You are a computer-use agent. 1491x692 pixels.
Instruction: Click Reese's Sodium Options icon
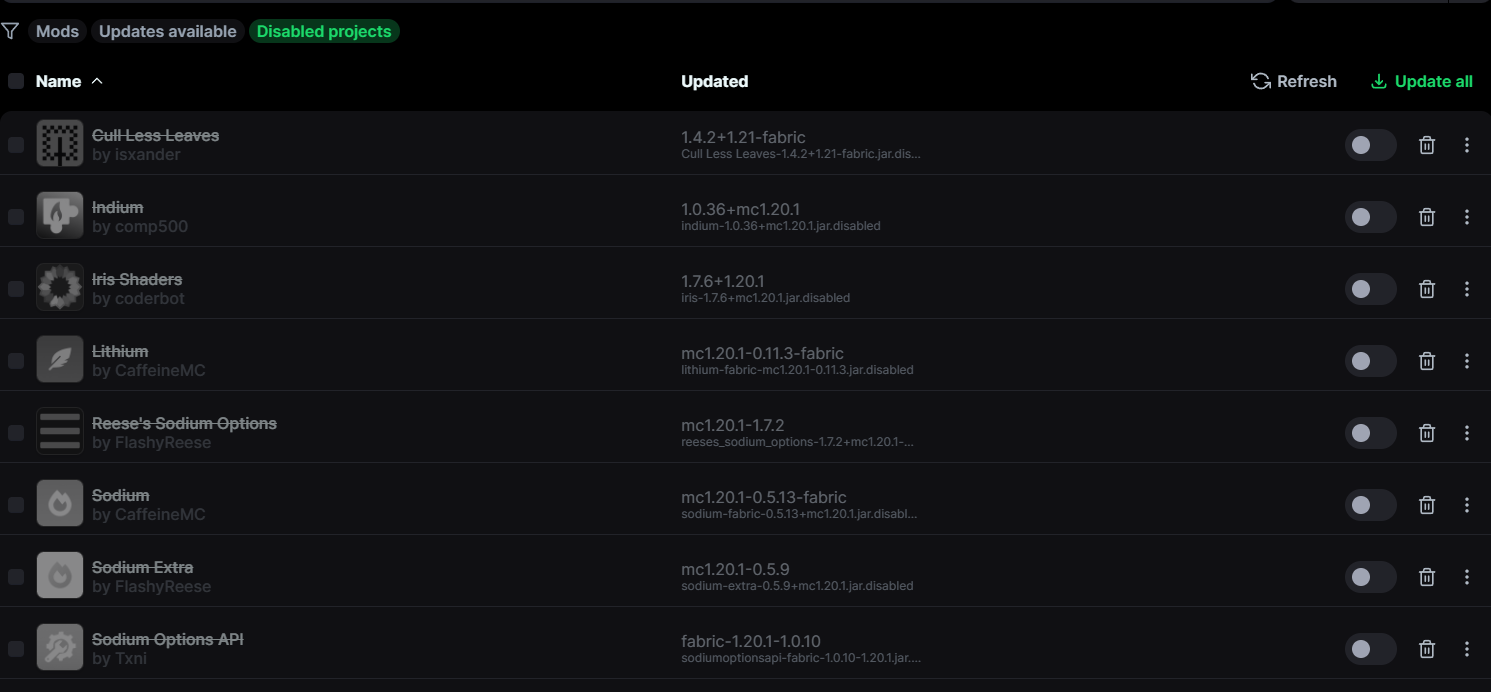coord(60,431)
